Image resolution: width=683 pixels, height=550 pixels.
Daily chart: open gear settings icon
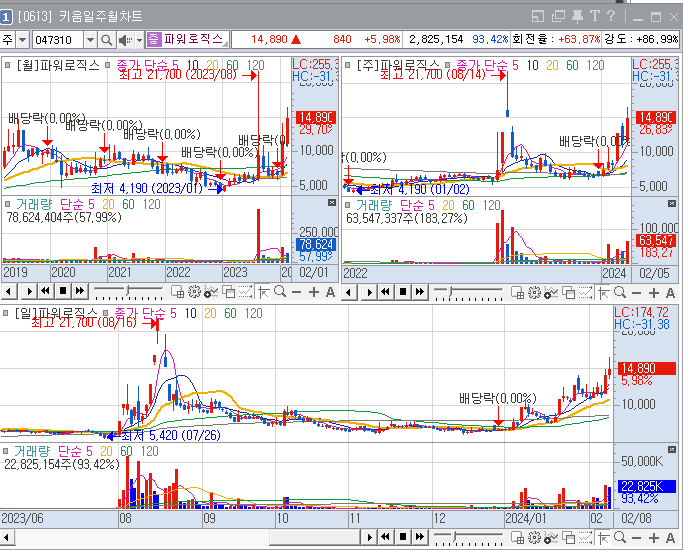(534, 538)
